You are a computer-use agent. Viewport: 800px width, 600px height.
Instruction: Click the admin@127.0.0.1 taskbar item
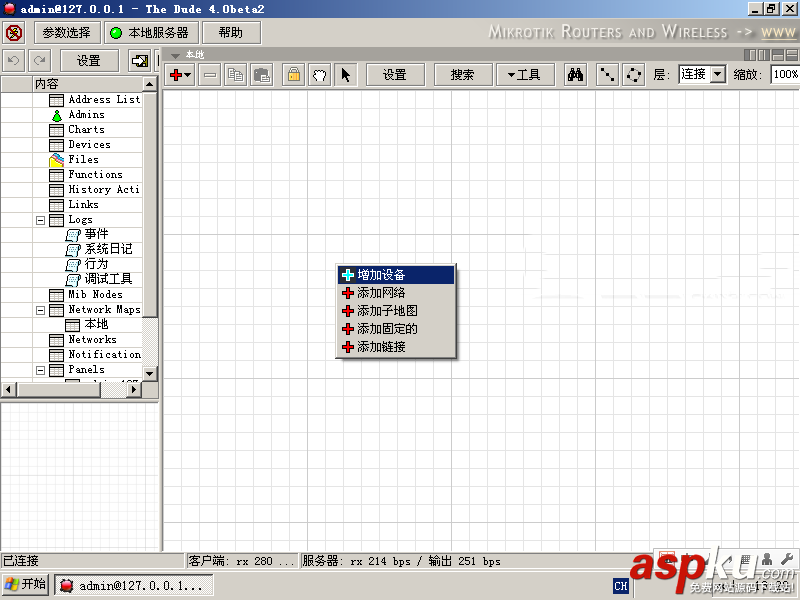134,585
